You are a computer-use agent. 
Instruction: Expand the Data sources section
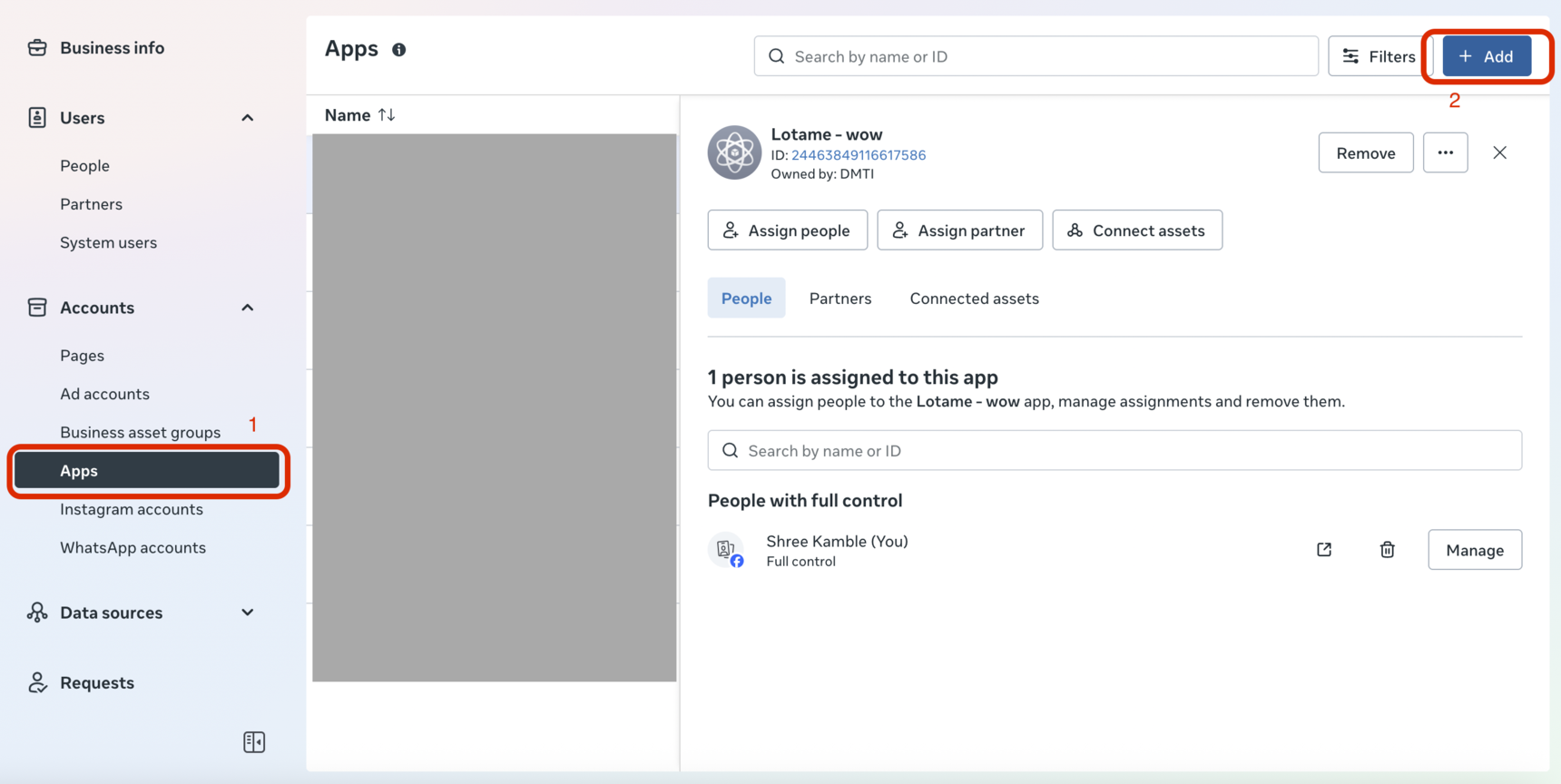click(x=247, y=612)
